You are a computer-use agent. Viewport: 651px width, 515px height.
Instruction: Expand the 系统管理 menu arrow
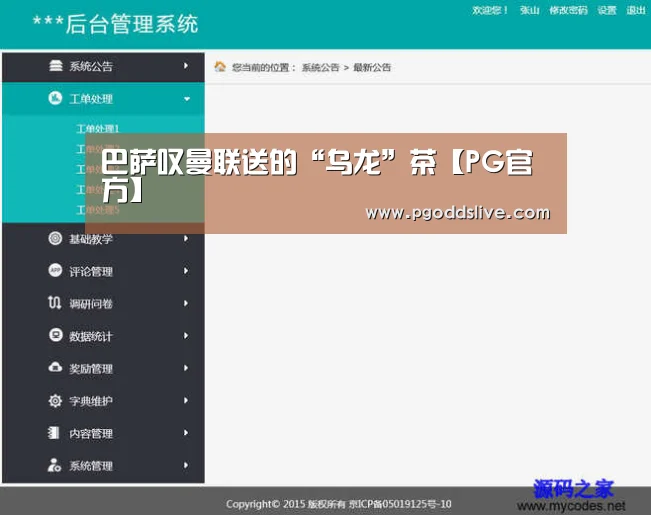[x=186, y=465]
